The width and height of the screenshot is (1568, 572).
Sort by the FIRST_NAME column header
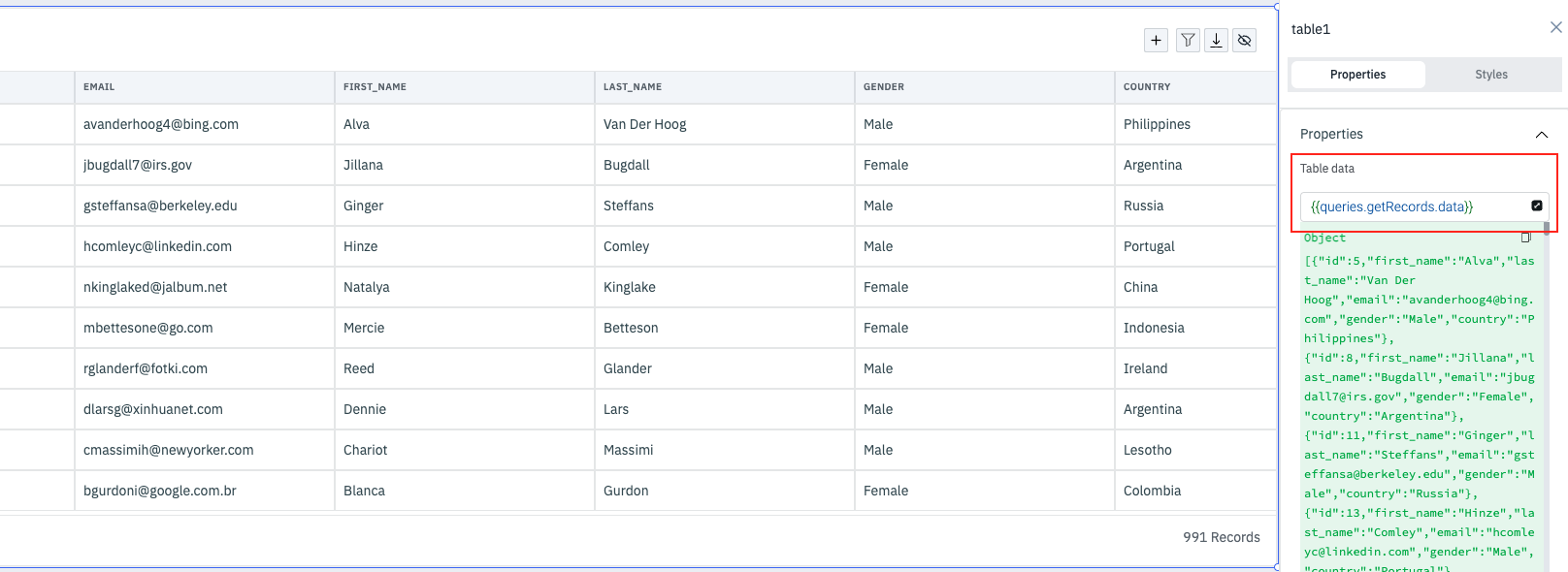point(375,87)
